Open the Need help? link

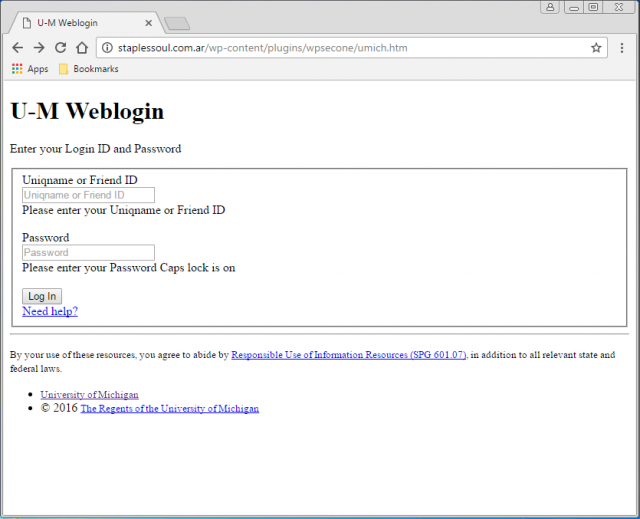coord(50,311)
